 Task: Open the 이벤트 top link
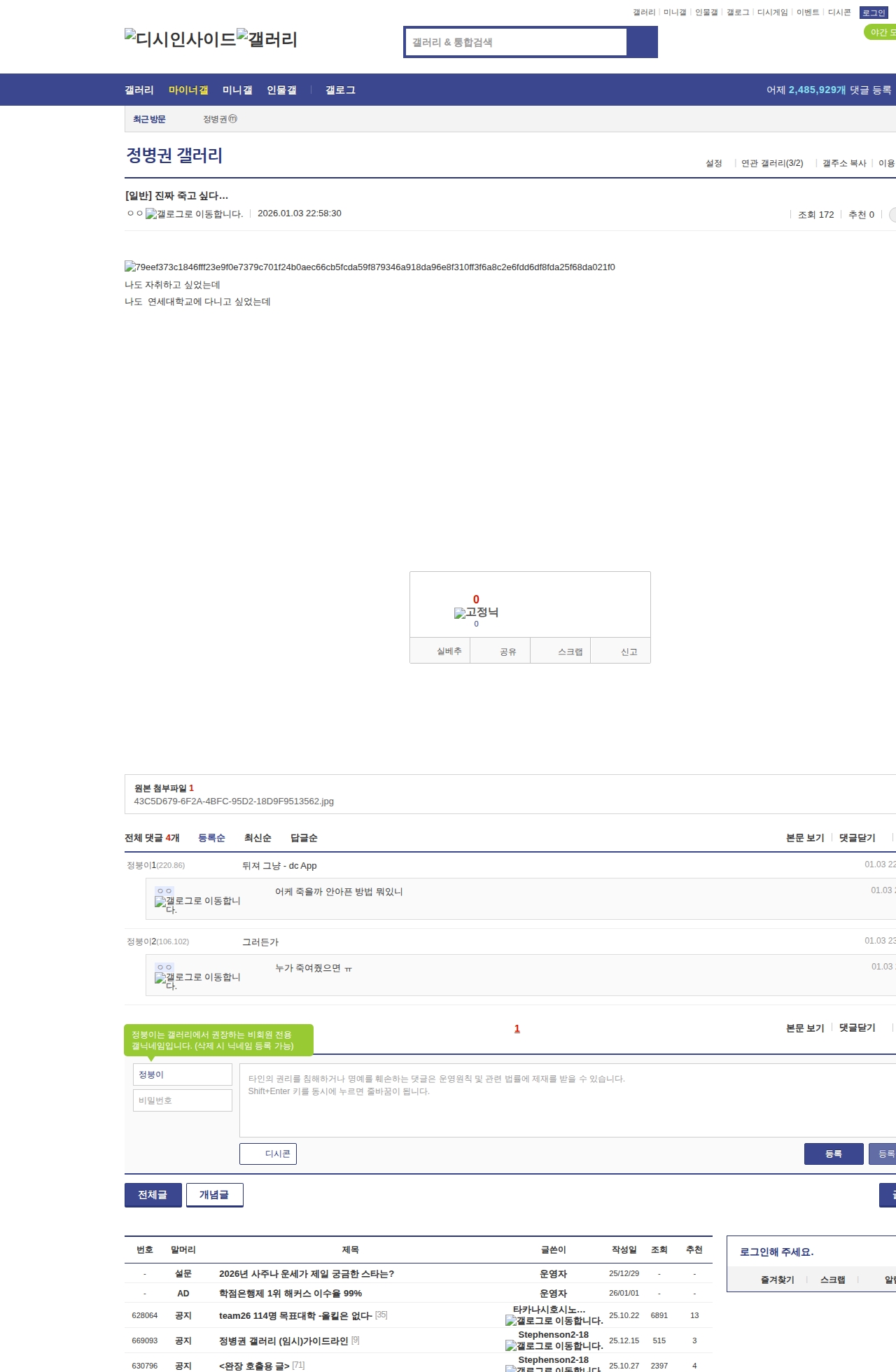click(x=808, y=13)
